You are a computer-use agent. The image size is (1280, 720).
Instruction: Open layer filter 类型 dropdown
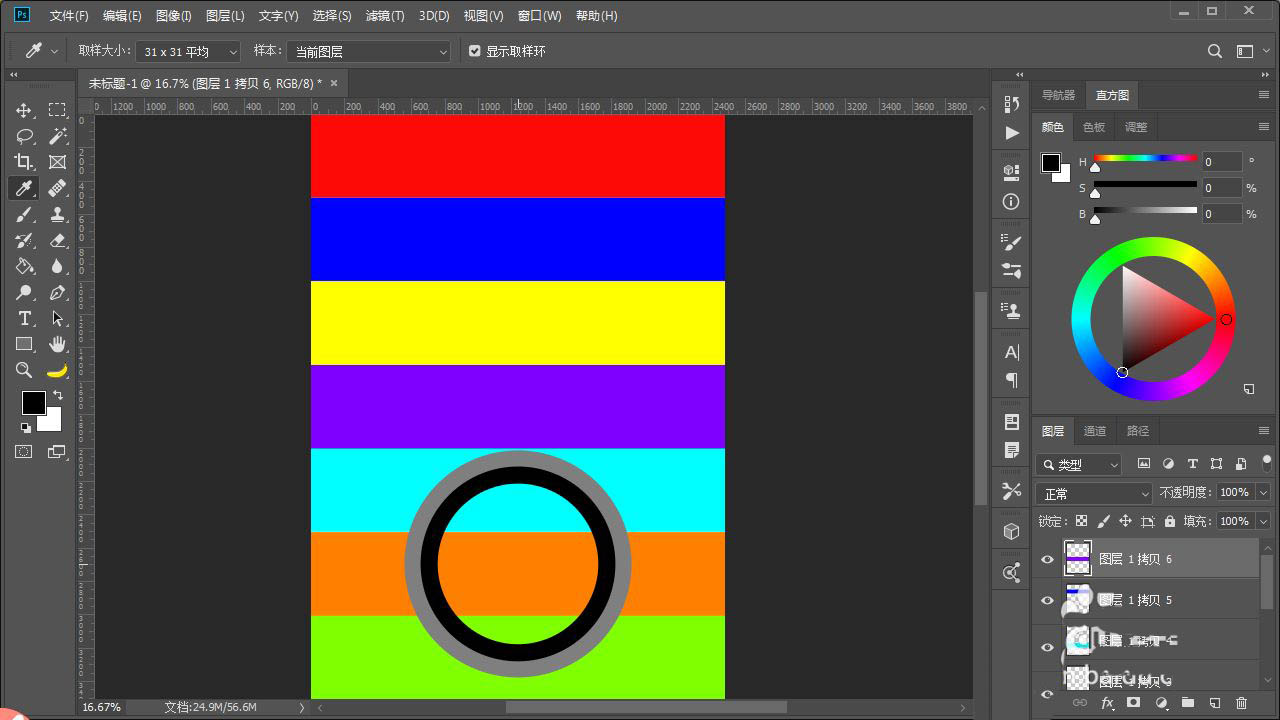[x=1080, y=465]
